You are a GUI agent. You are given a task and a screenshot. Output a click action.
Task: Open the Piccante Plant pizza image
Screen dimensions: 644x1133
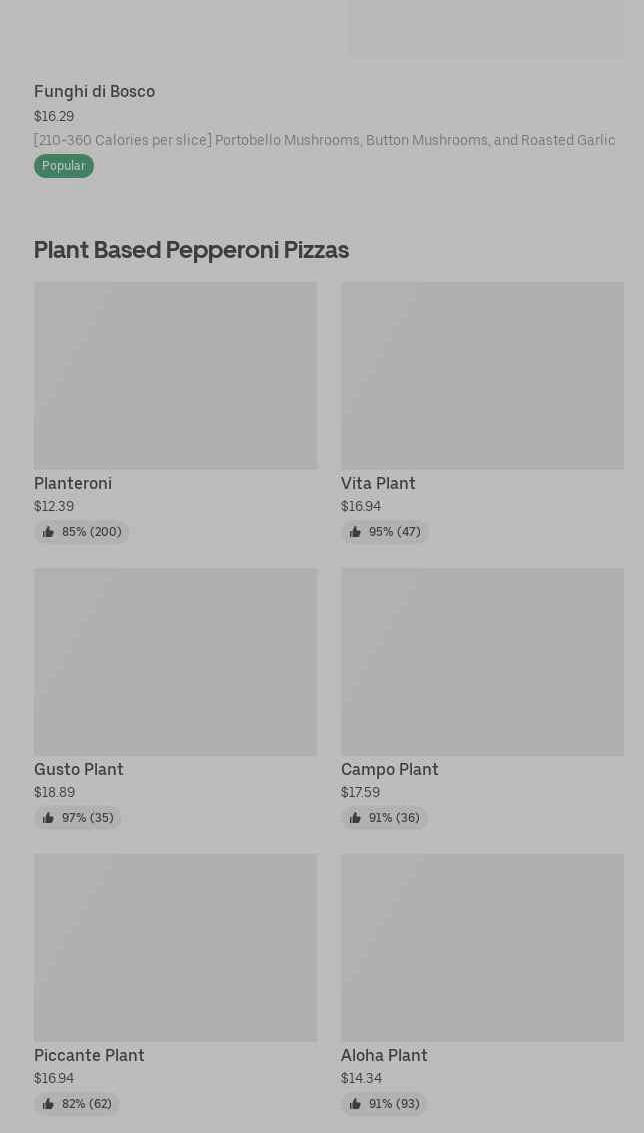tap(175, 947)
